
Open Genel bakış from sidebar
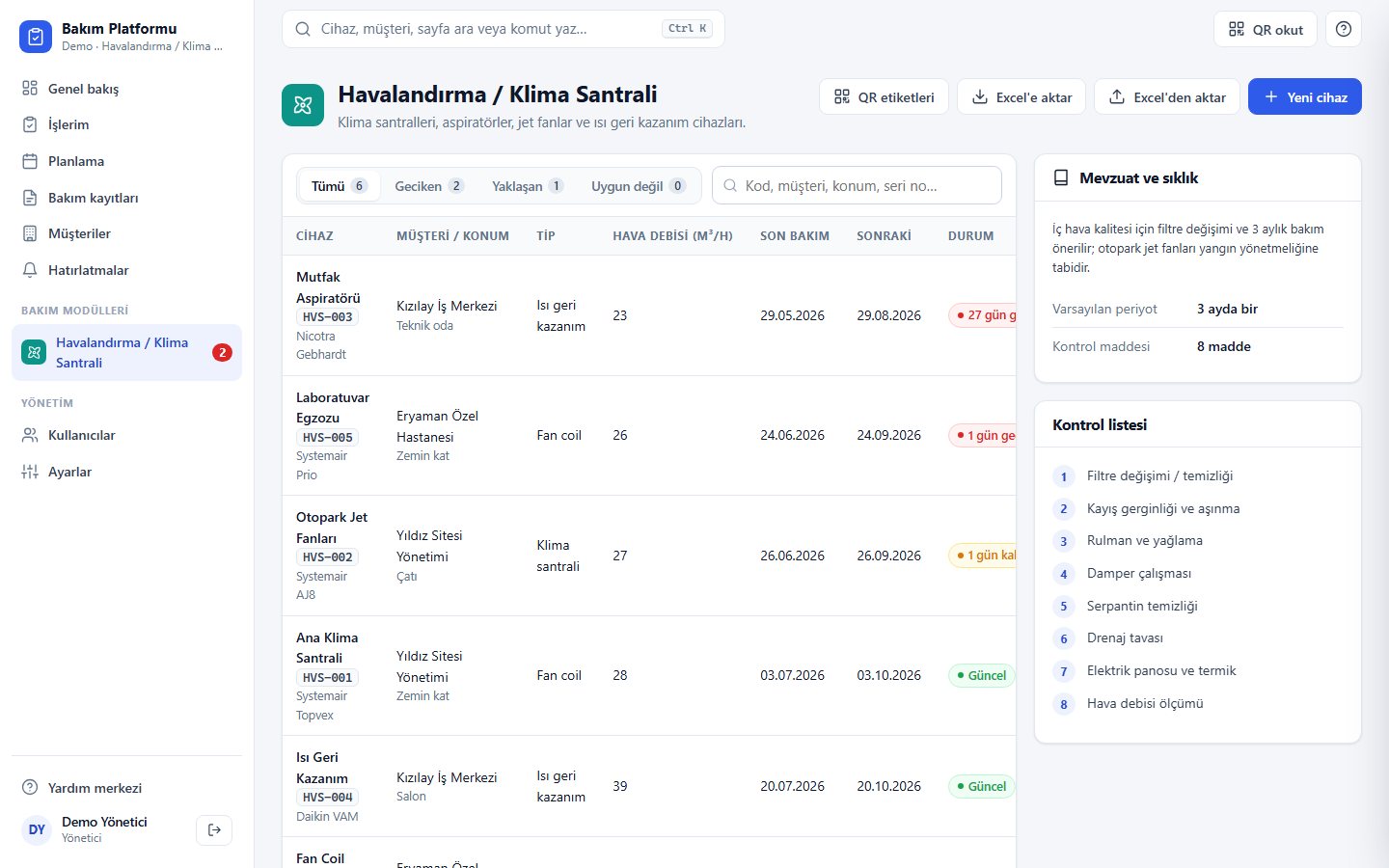pyautogui.click(x=126, y=89)
